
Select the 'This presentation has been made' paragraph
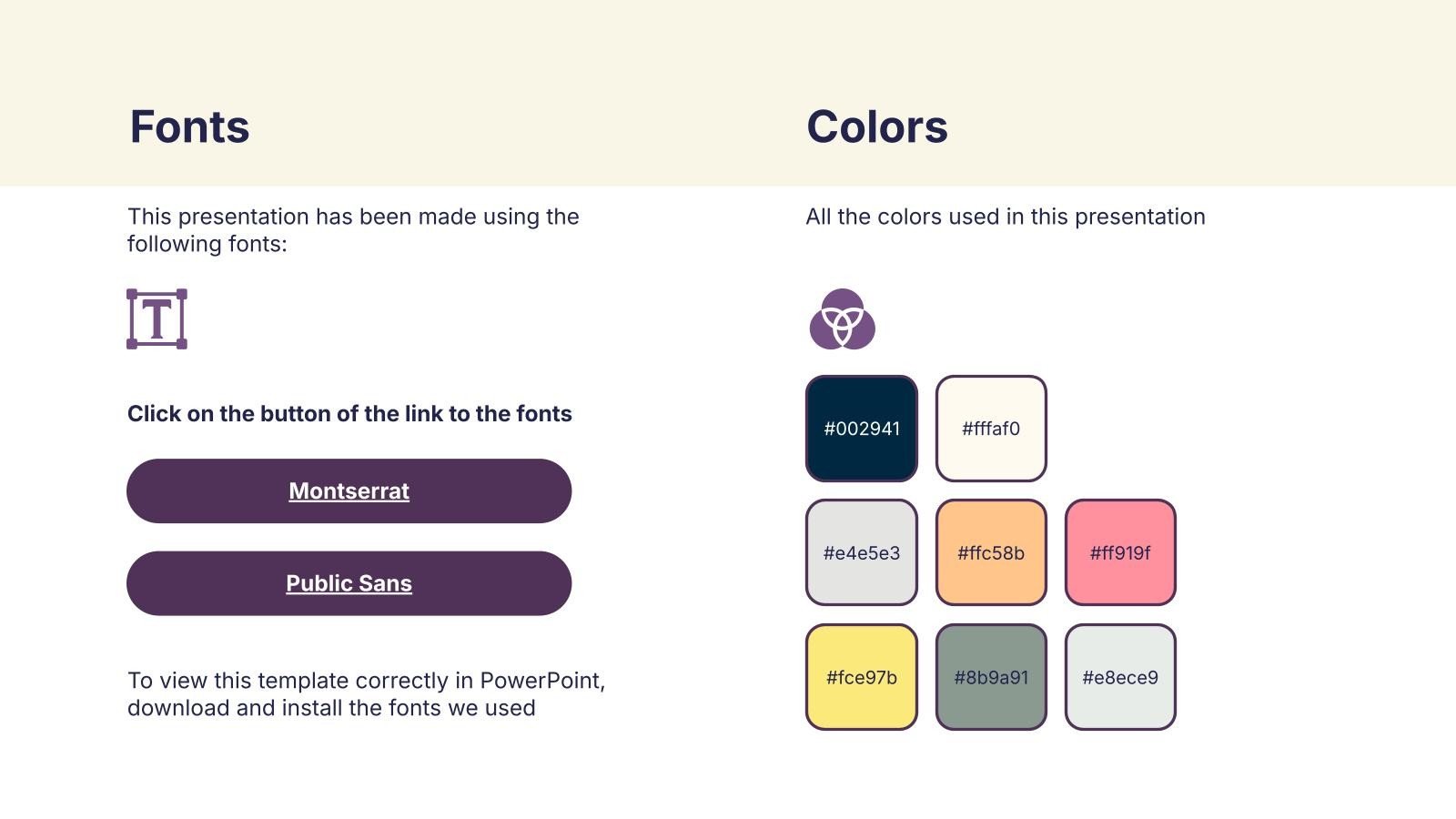[x=353, y=230]
